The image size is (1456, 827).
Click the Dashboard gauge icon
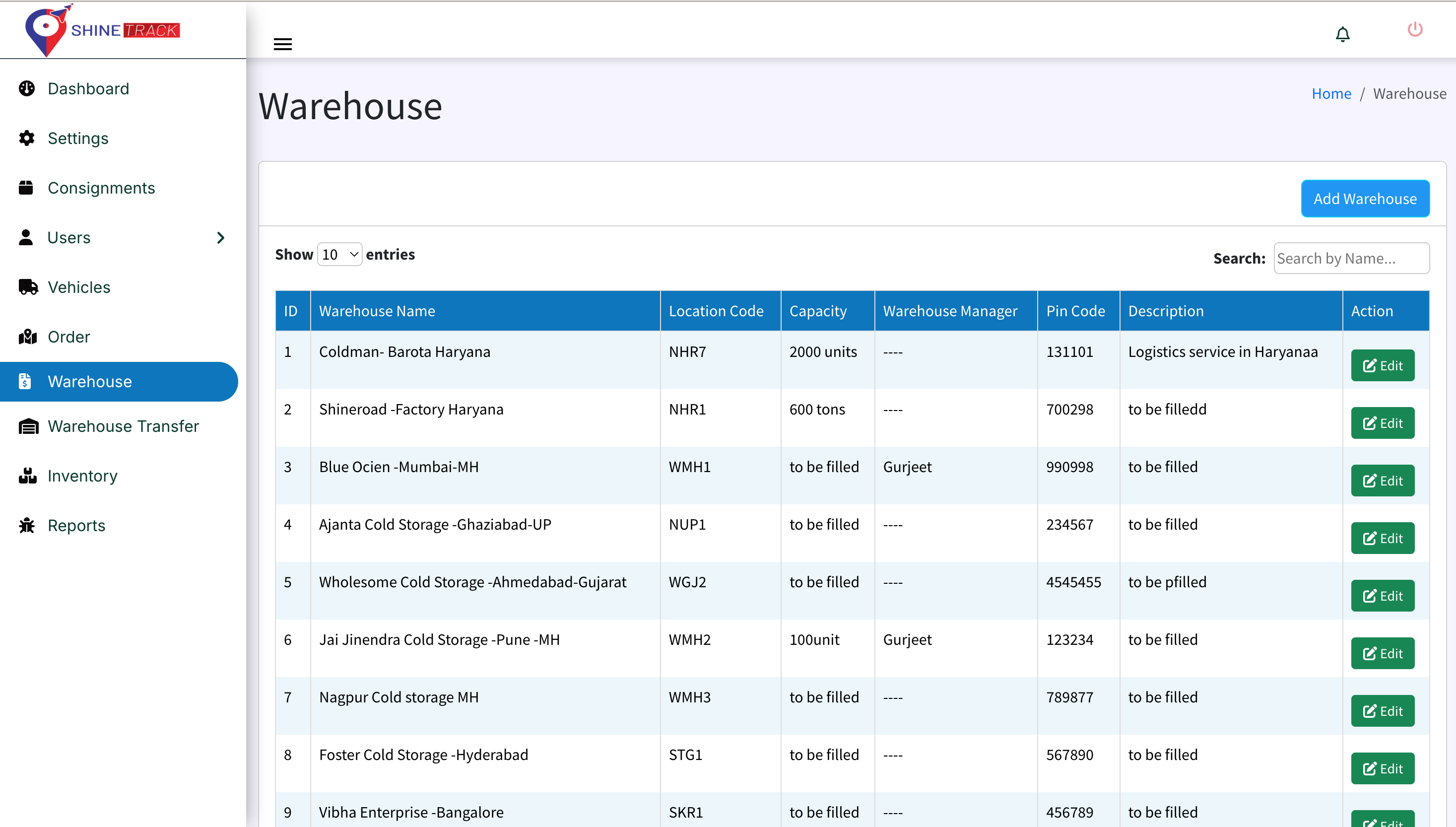click(27, 88)
